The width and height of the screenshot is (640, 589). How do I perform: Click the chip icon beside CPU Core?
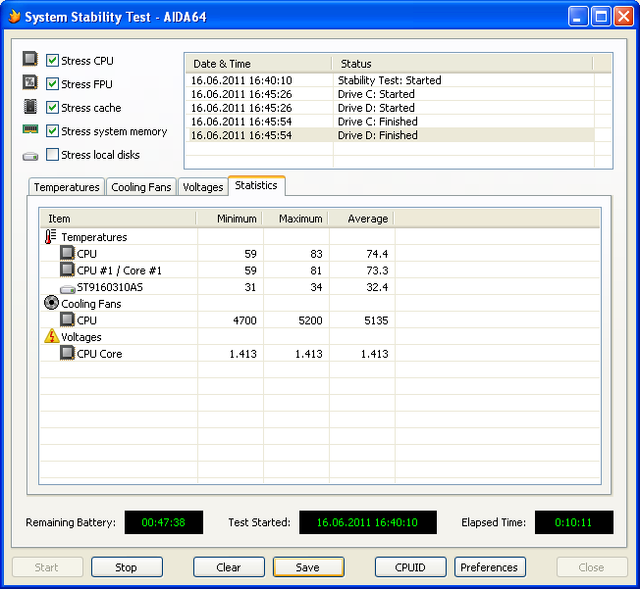68,354
